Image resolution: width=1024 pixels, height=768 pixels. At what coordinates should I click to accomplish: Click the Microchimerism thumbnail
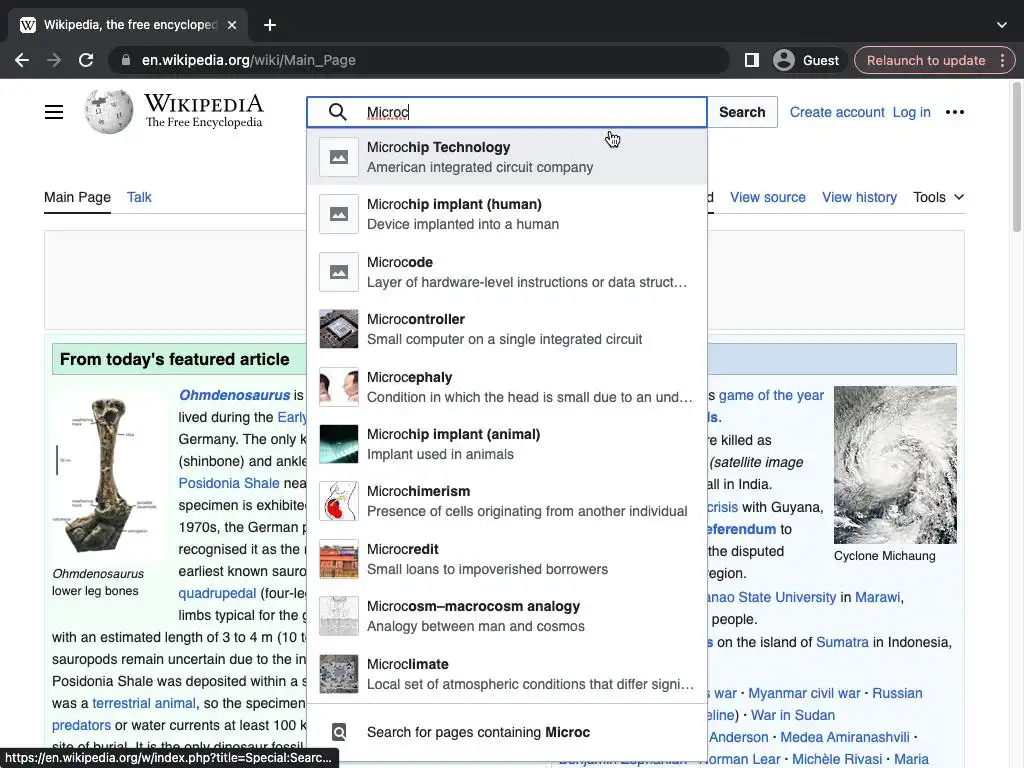pyautogui.click(x=338, y=502)
